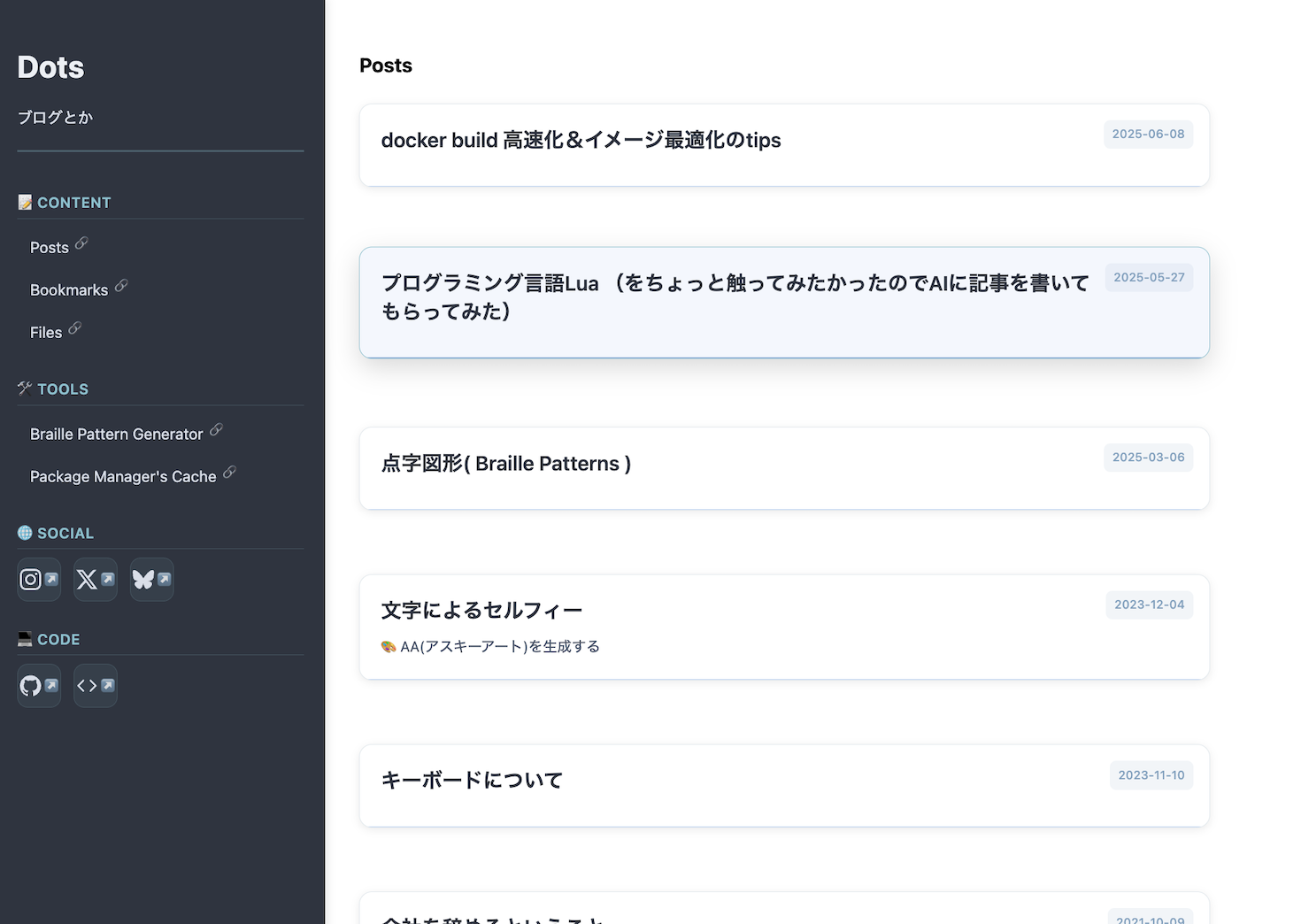Screen dimensions: 1301x924
Task: Click the laptop icon beside CODE
Action: coord(25,639)
